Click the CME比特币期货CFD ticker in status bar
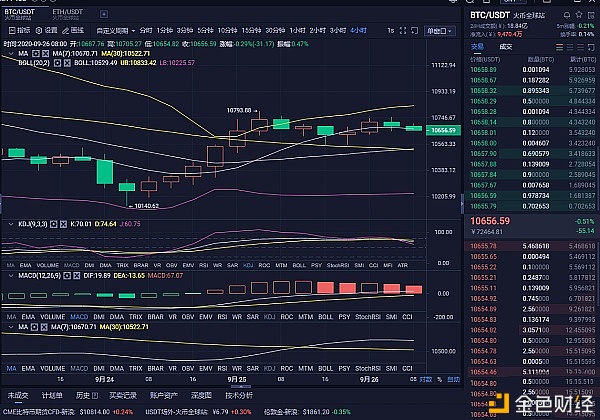600x420 pixels. coord(68,412)
